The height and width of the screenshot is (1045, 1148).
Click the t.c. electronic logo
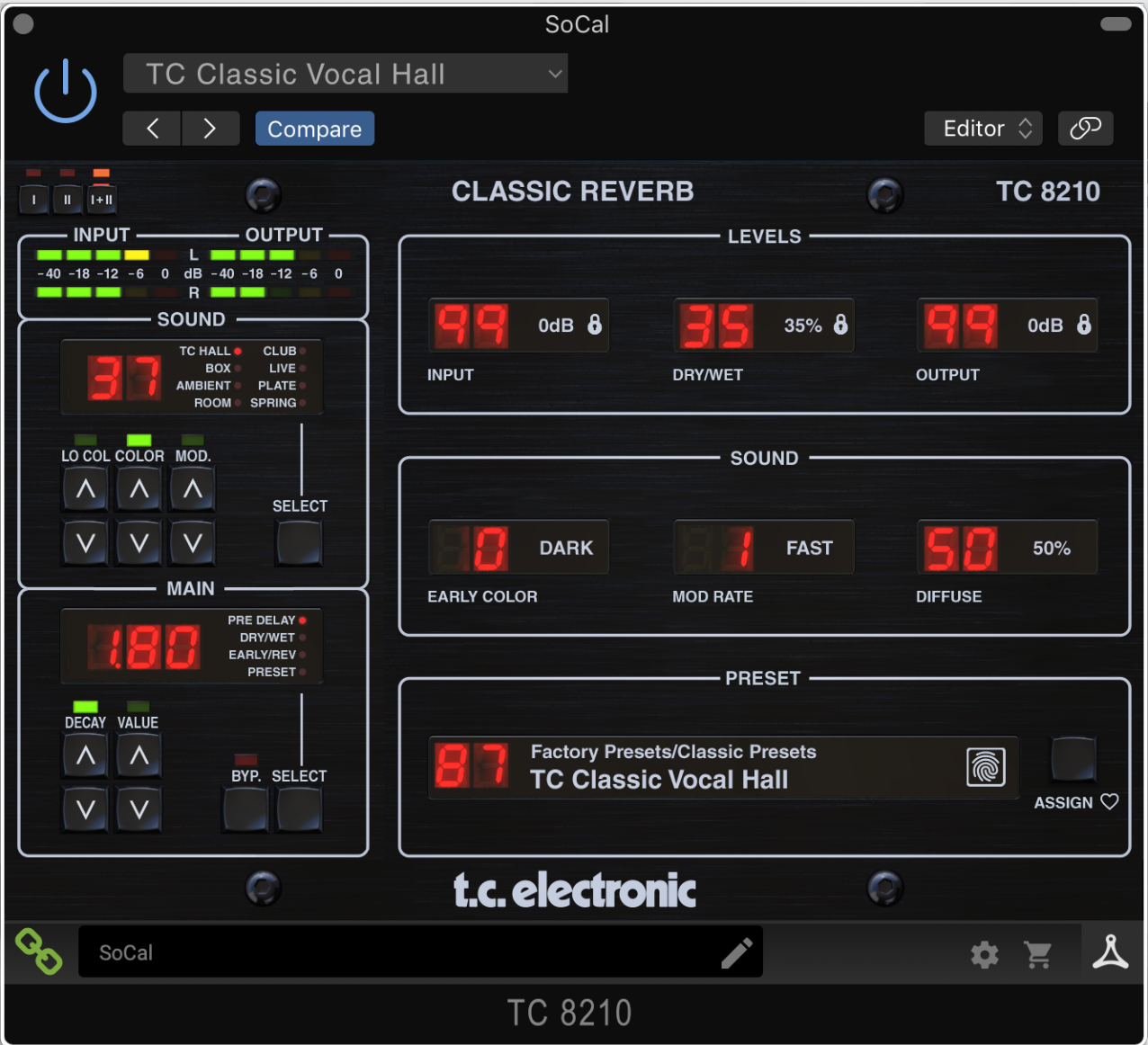point(575,890)
